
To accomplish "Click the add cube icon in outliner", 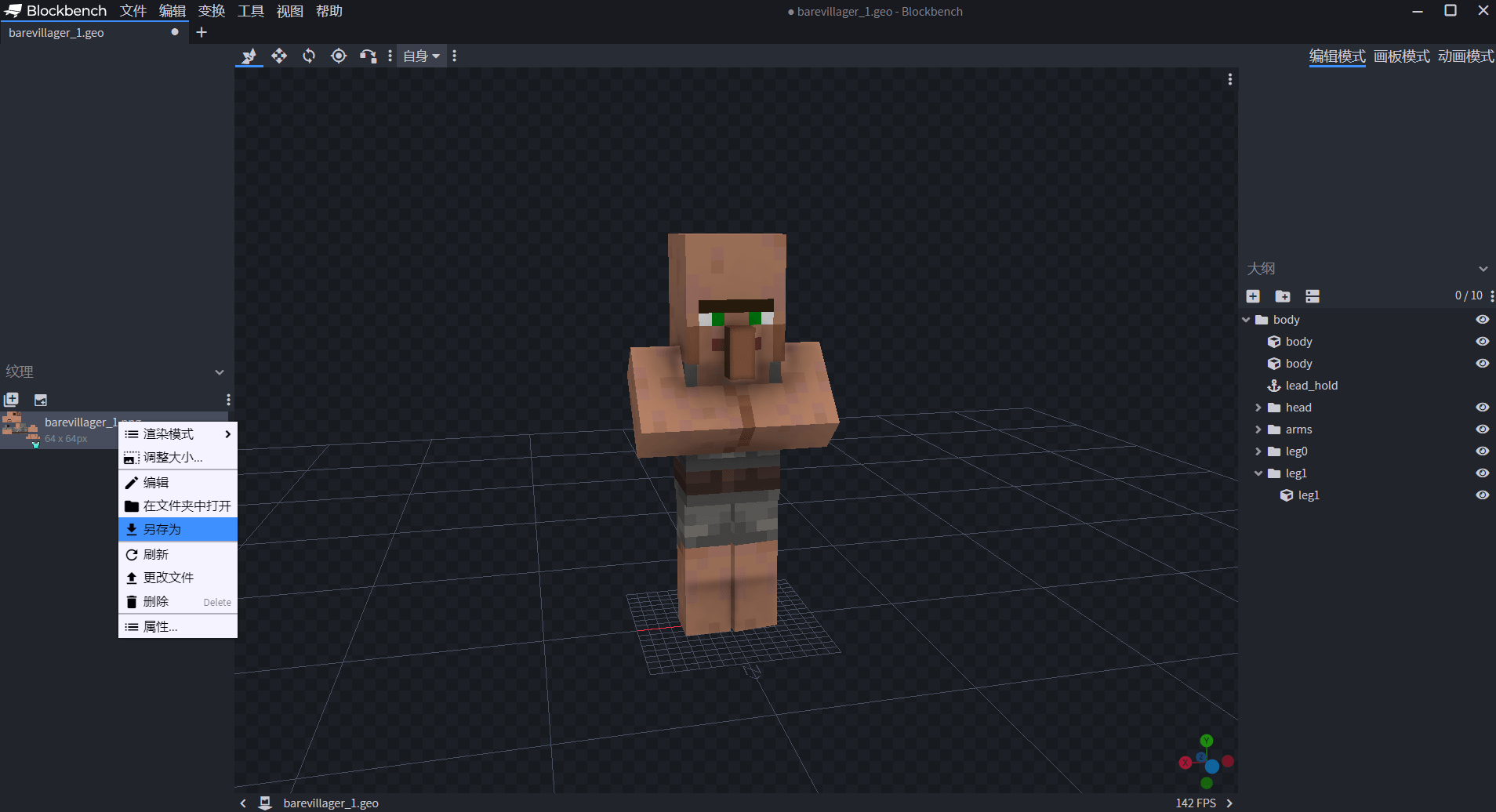I will (x=1253, y=296).
